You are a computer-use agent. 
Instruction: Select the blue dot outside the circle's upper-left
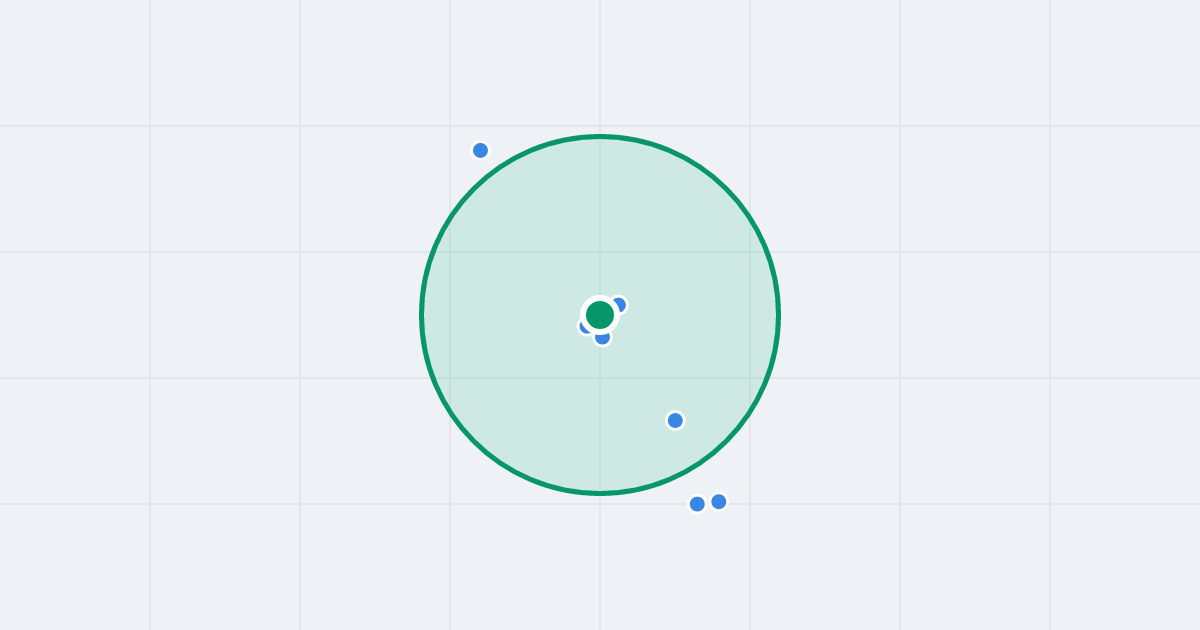tap(480, 150)
